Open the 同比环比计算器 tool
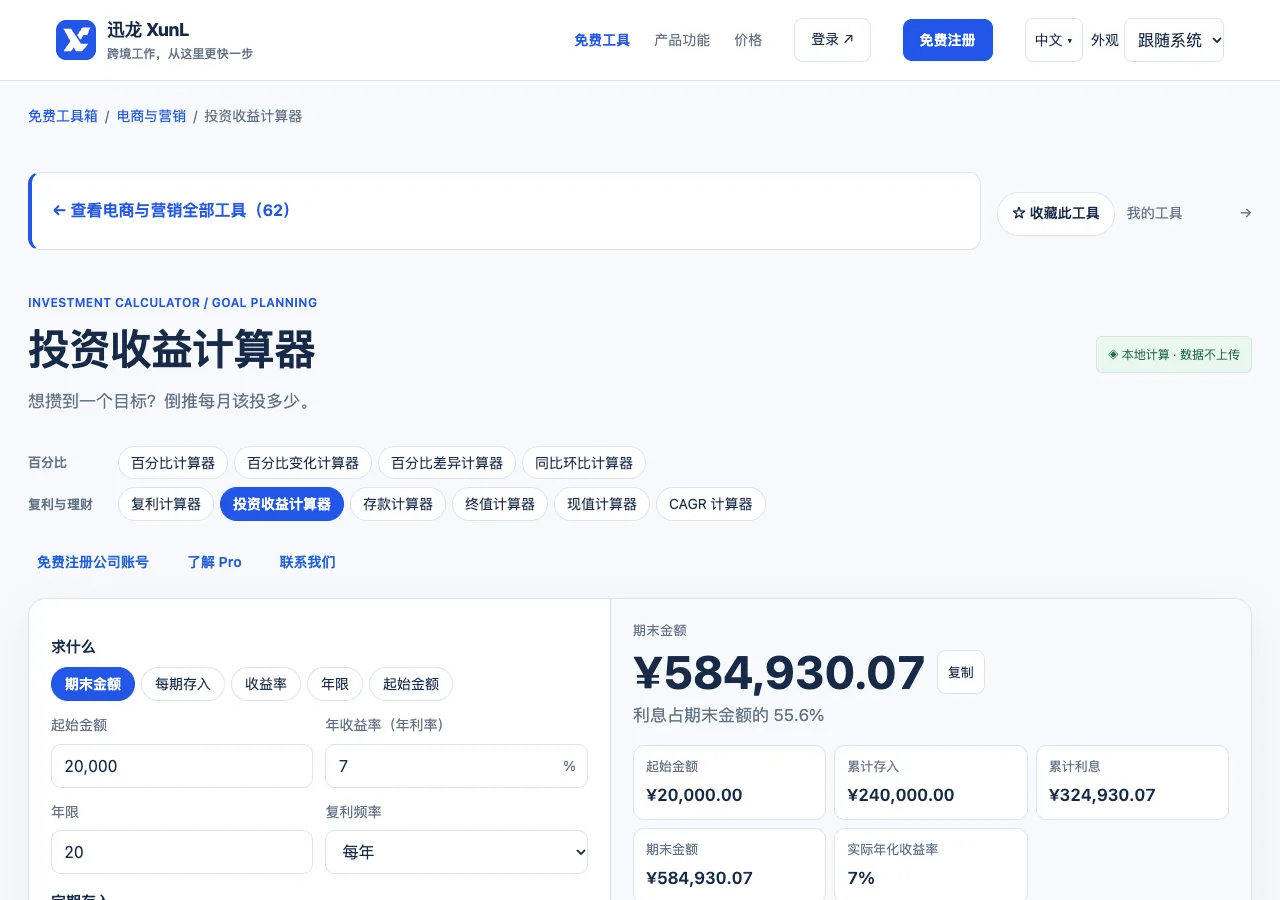This screenshot has width=1280, height=900. [584, 463]
